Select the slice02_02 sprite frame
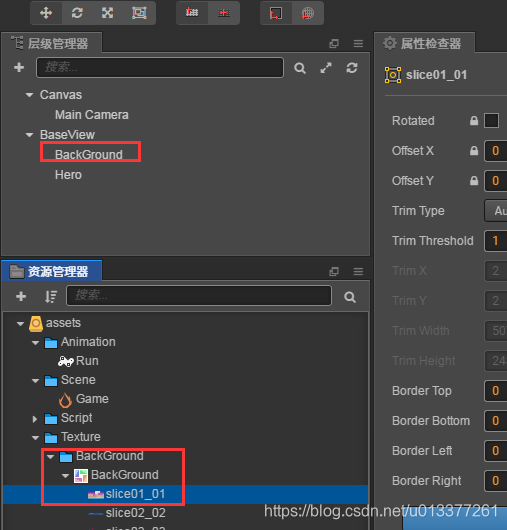 point(136,513)
